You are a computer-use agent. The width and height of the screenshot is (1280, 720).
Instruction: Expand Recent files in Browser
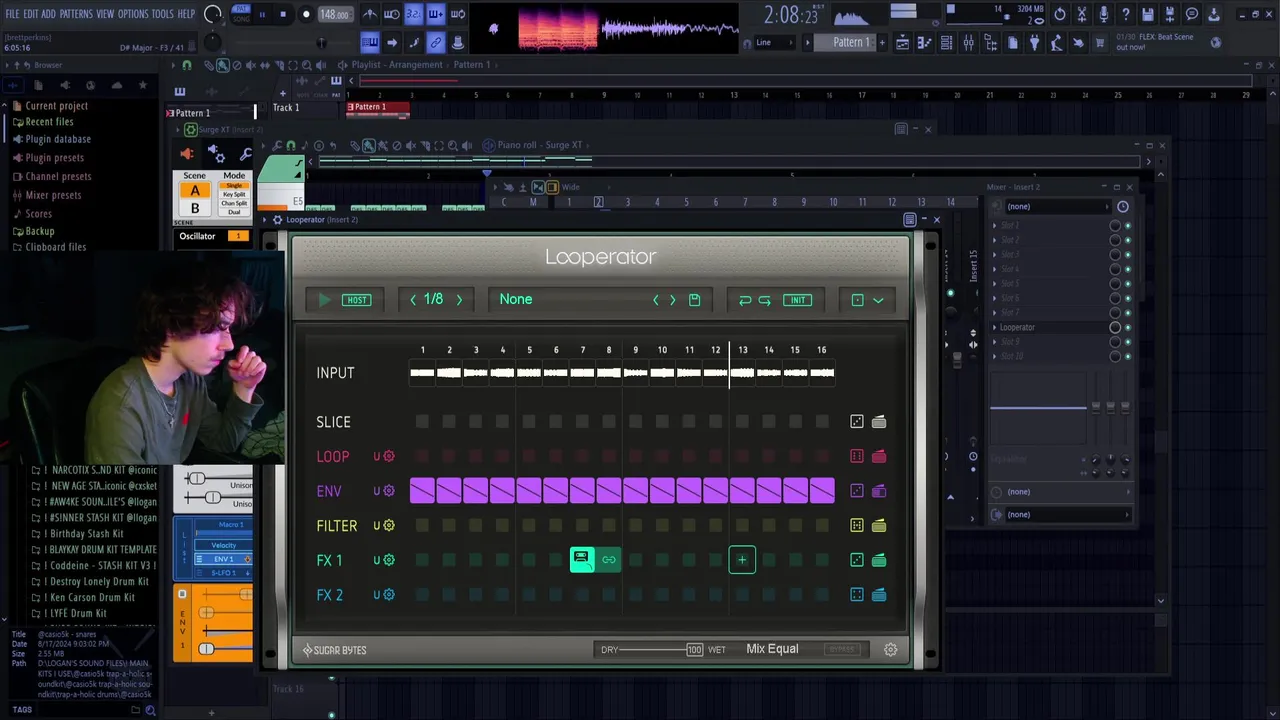[x=49, y=122]
